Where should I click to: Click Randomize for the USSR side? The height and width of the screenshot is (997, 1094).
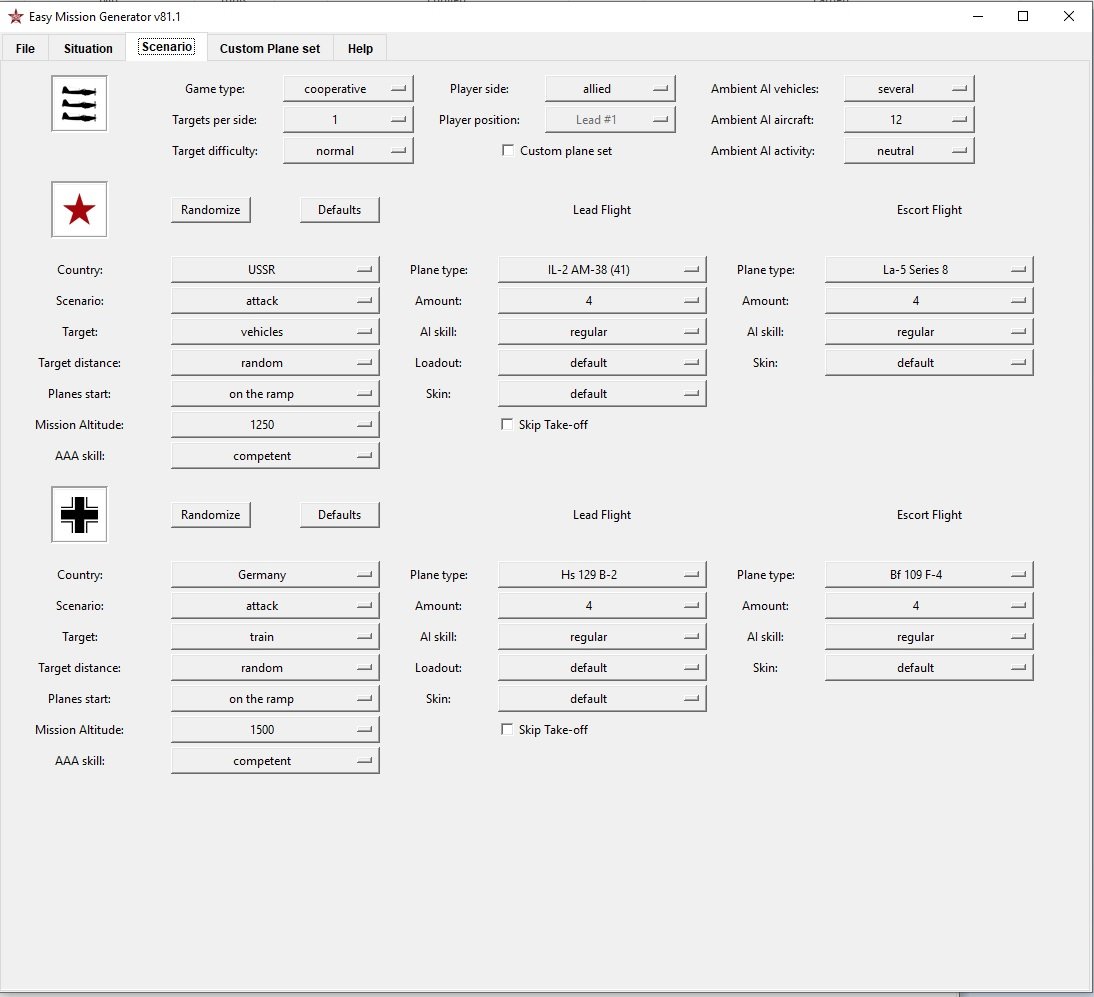[211, 210]
